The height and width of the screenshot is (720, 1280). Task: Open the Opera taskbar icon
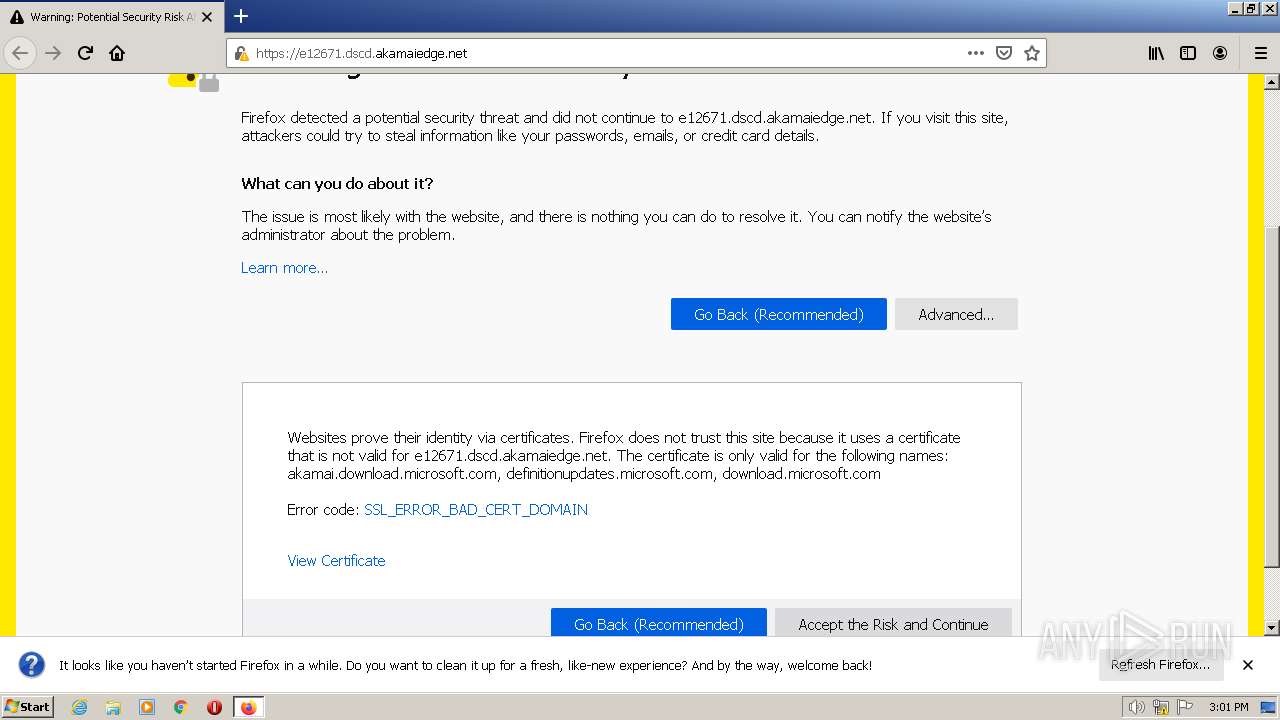(214, 707)
